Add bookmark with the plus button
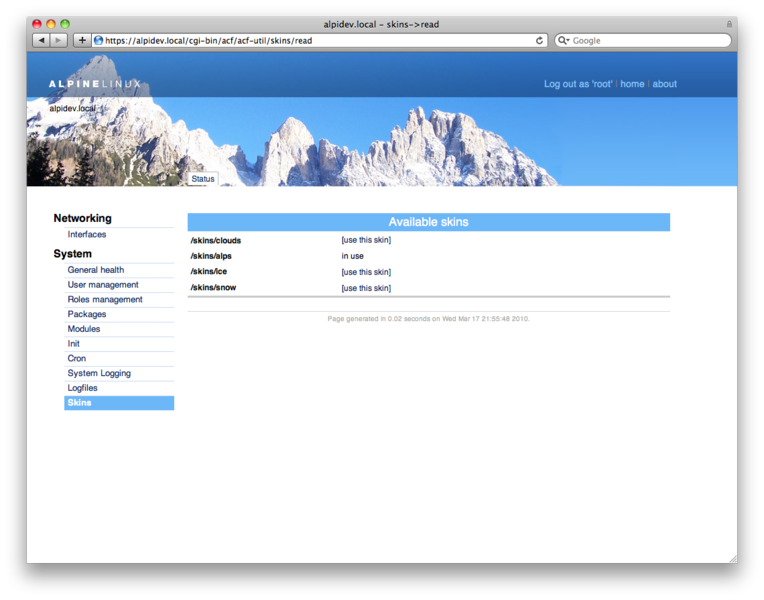This screenshot has height=600, width=764. tap(82, 40)
